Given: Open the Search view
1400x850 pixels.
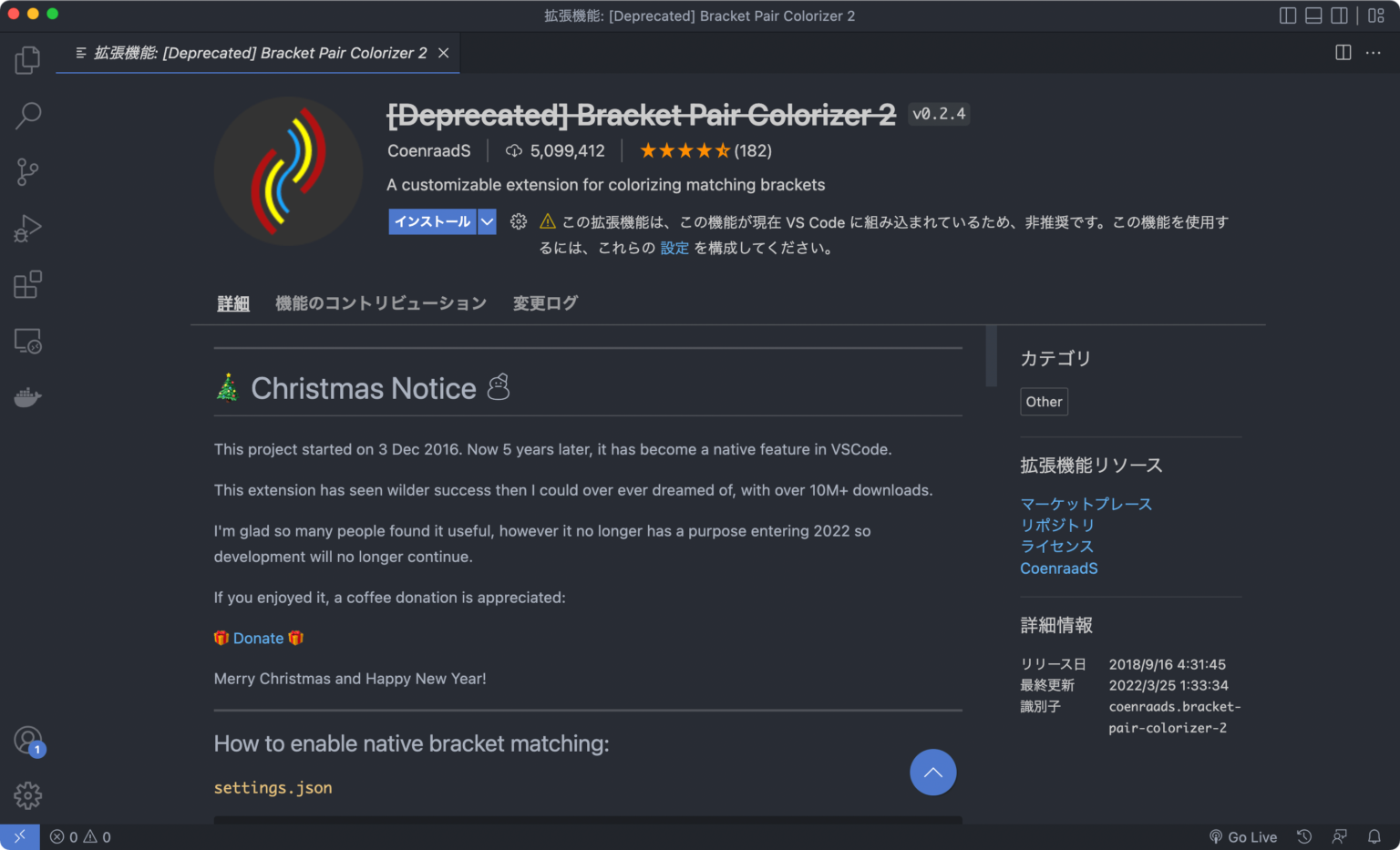Looking at the screenshot, I should coord(27,116).
